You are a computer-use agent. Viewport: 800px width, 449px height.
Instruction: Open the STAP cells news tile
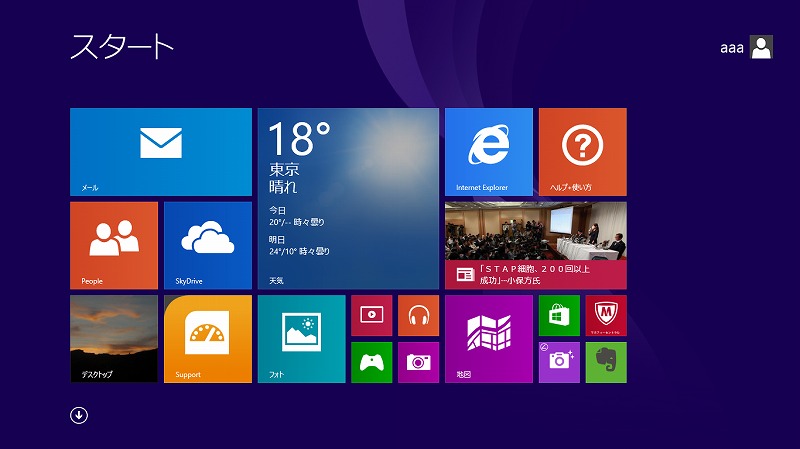tap(536, 245)
